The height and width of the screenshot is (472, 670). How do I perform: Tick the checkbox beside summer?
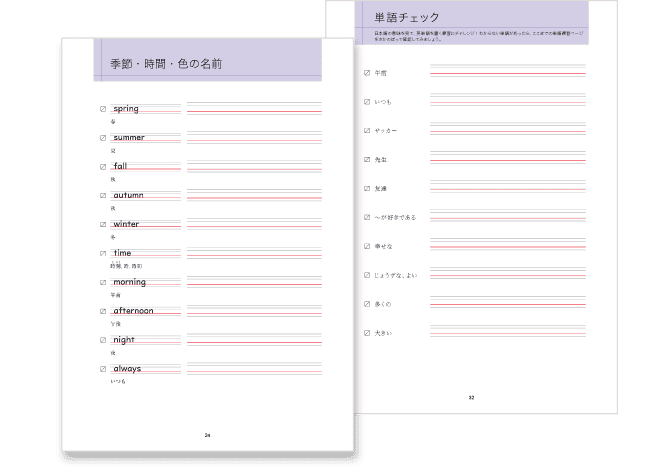point(103,138)
